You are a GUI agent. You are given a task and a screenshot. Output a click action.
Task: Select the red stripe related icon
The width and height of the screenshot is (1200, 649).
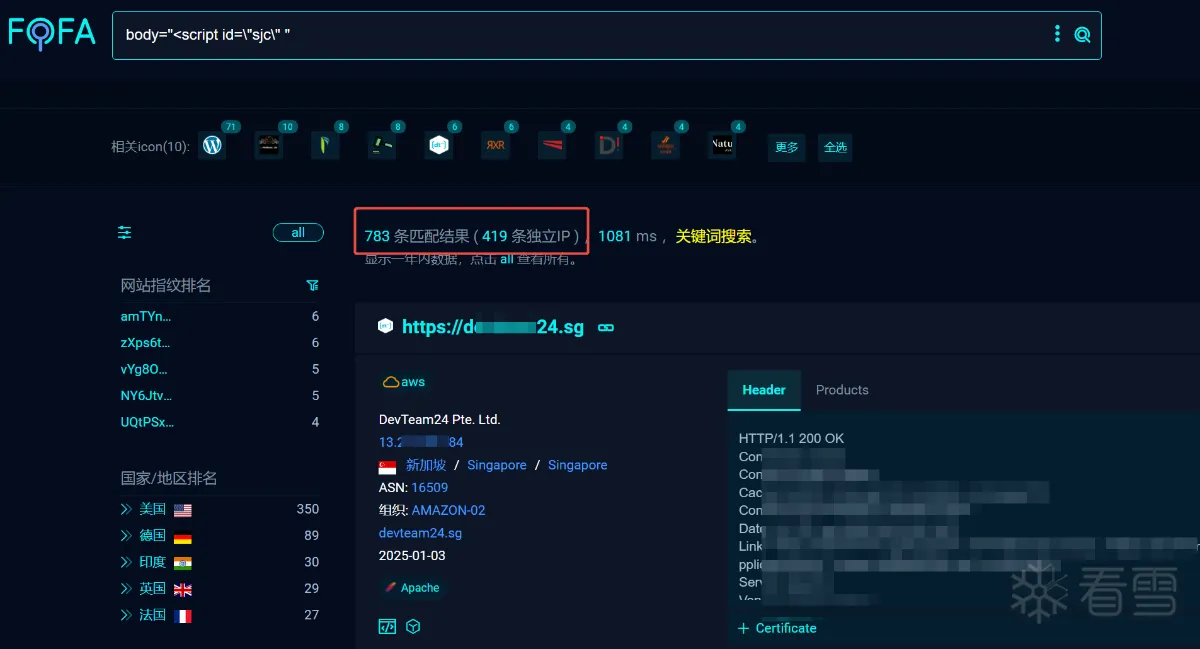551,146
